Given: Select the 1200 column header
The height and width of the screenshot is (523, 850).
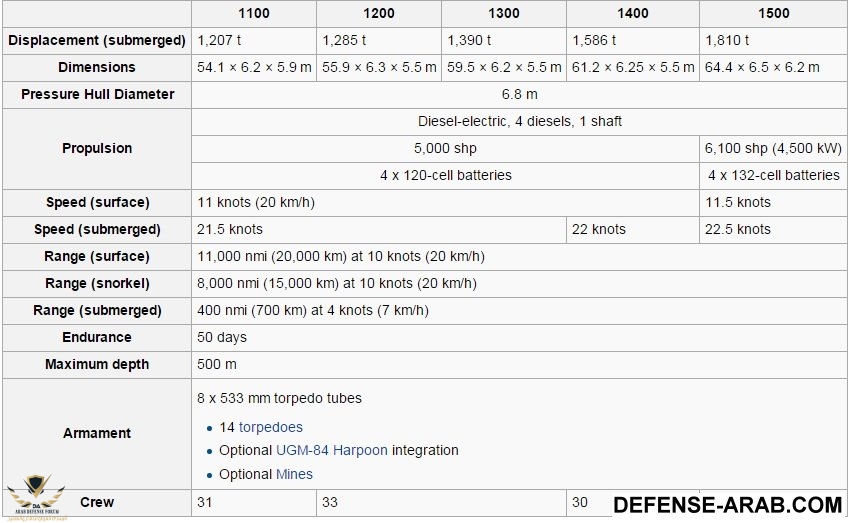Looking at the screenshot, I should tap(378, 14).
